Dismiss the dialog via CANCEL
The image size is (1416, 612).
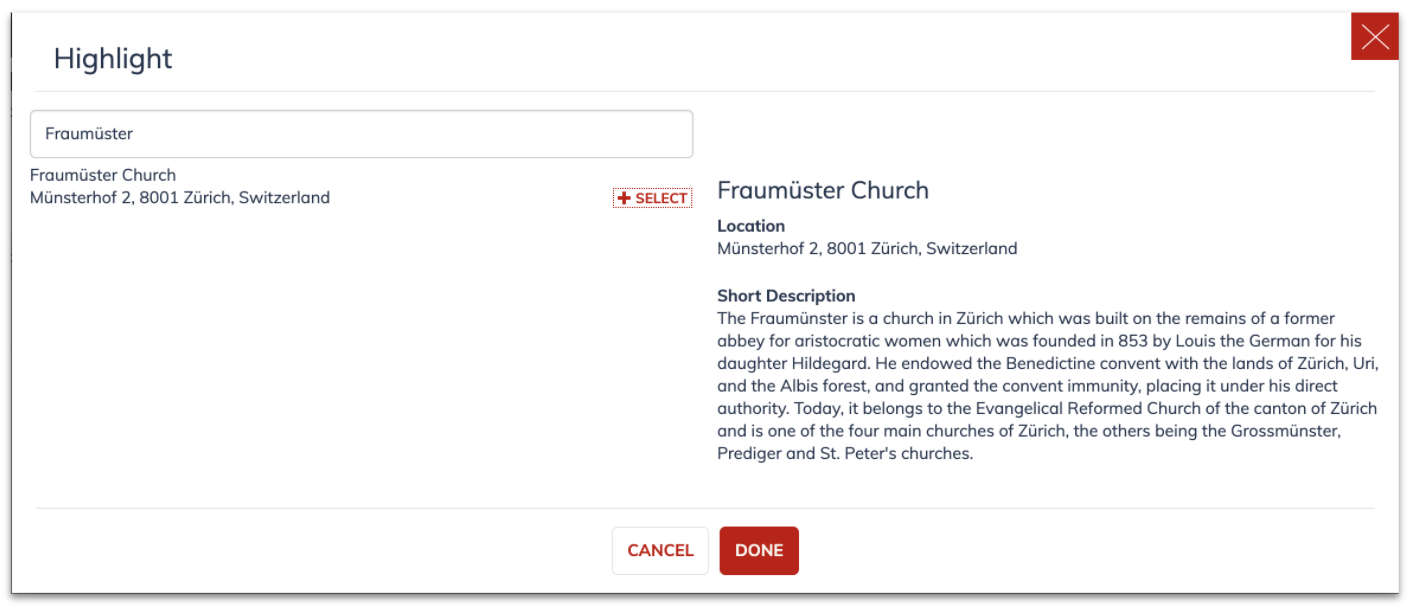pos(660,551)
